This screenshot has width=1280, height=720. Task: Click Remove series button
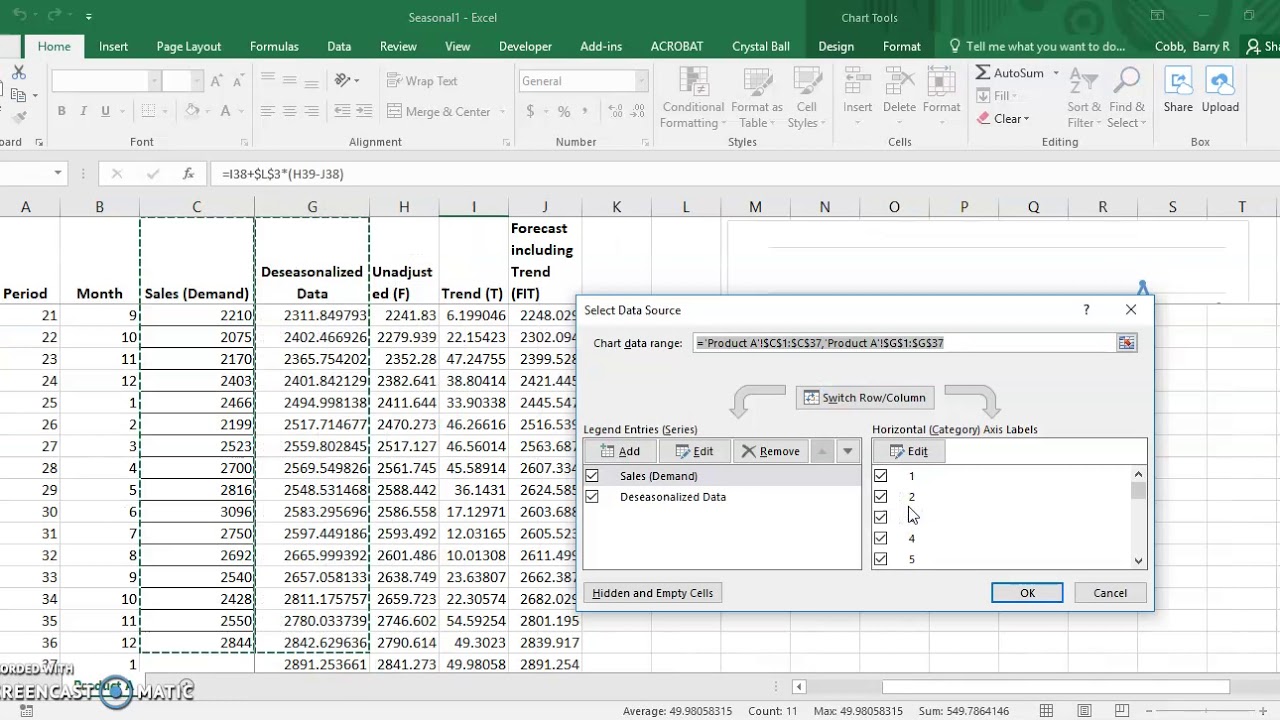point(770,451)
